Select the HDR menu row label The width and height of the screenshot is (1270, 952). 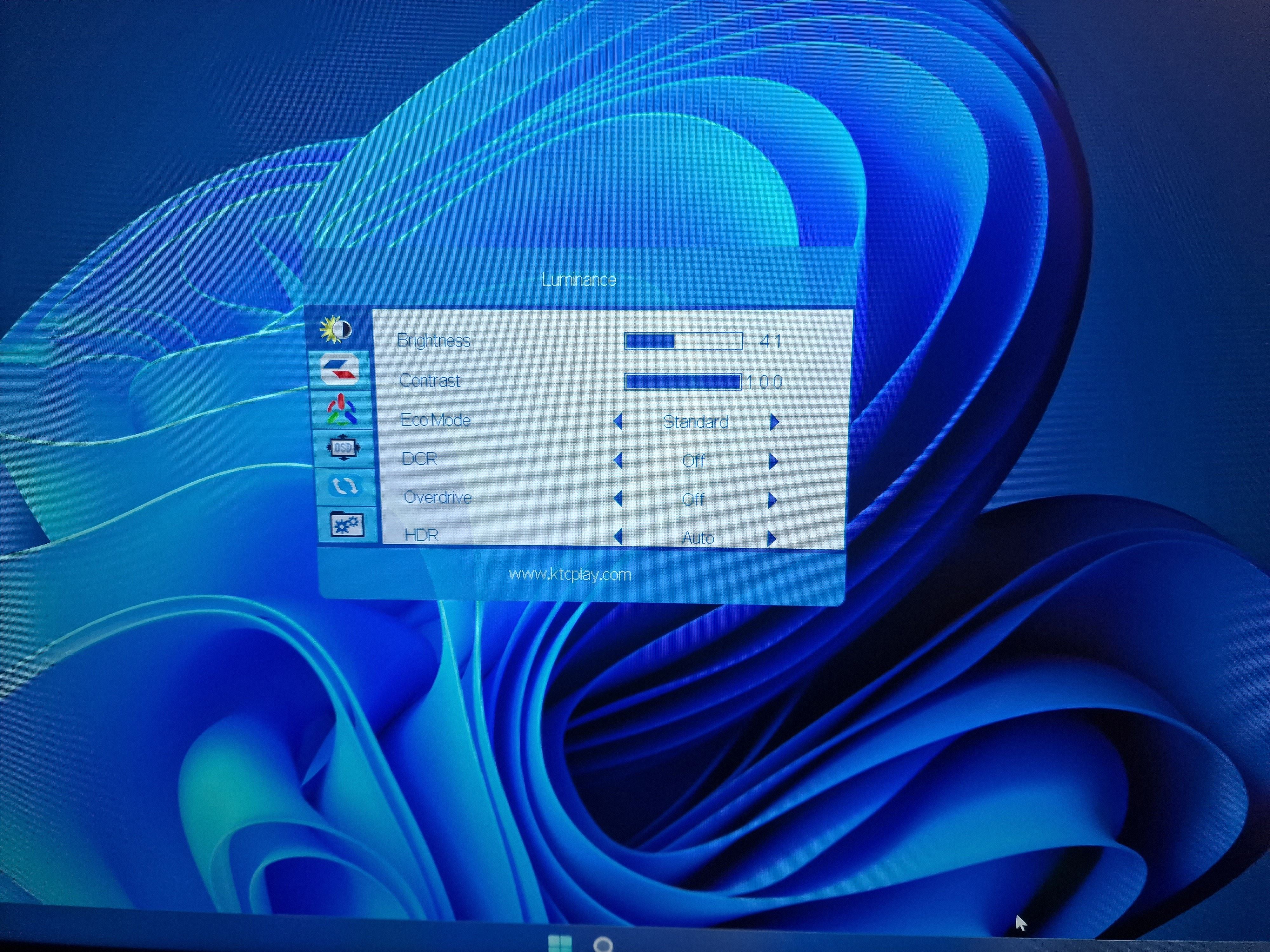[421, 535]
